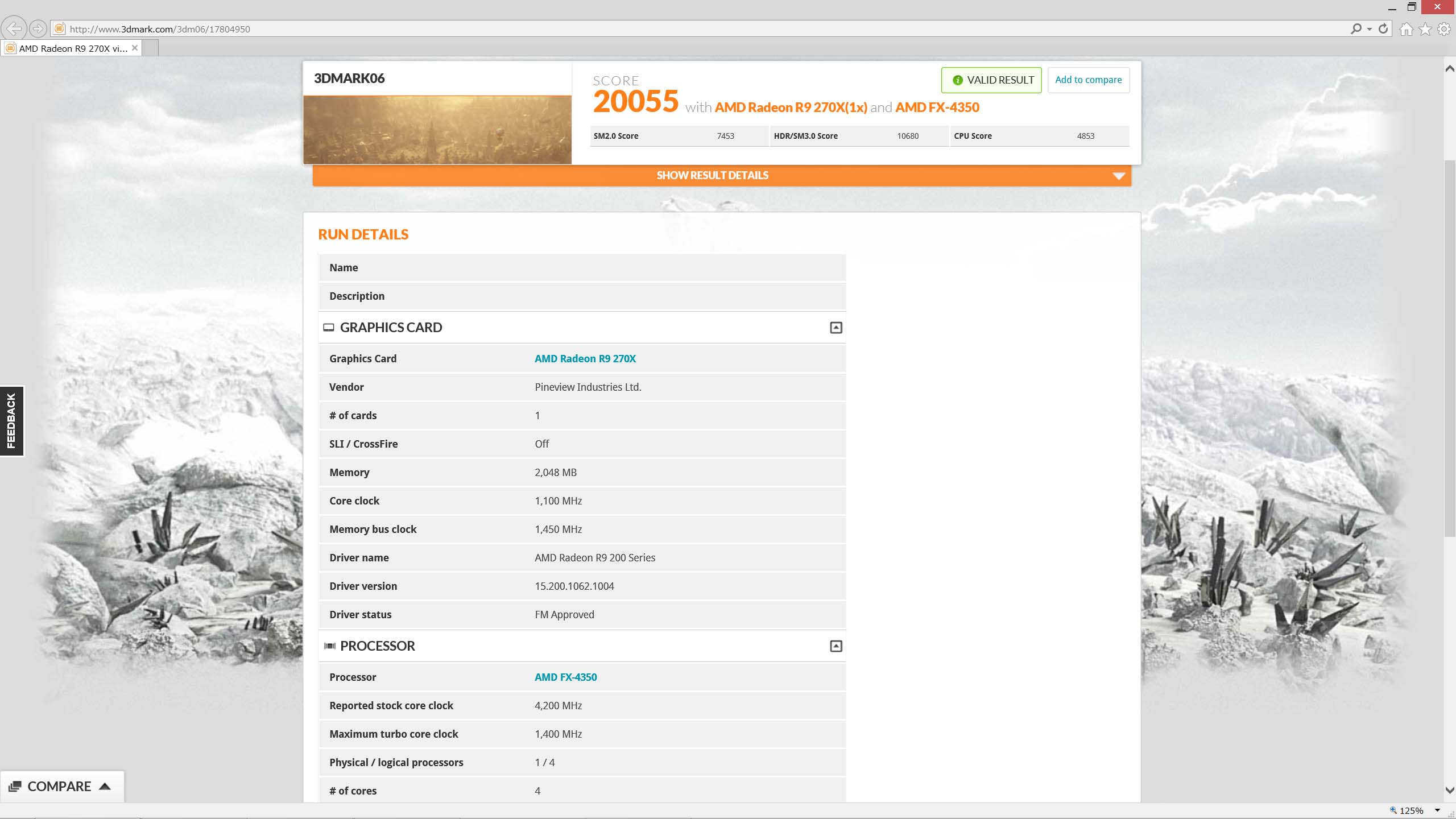
Task: Click the search magnifier in address bar
Action: [1356, 28]
